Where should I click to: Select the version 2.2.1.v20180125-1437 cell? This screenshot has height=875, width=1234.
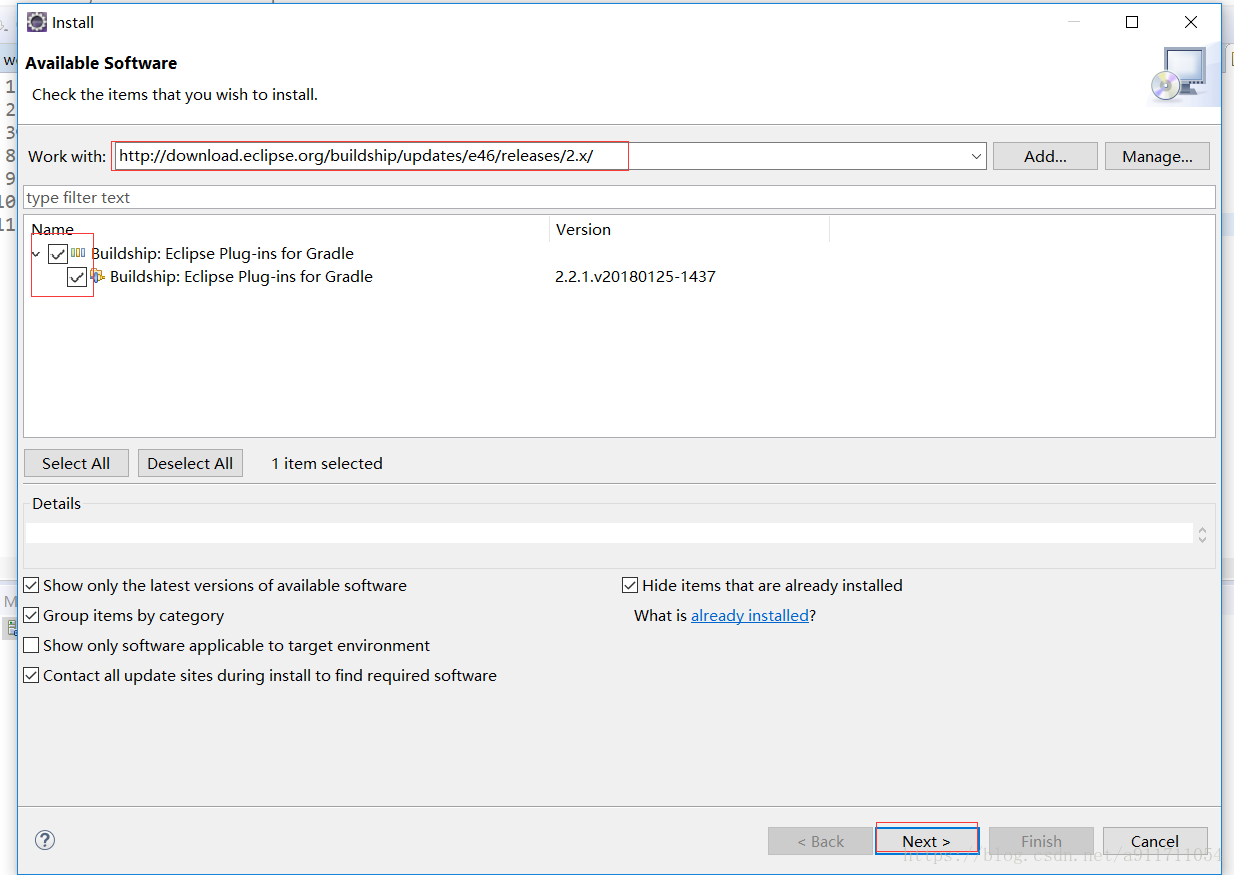pyautogui.click(x=635, y=277)
